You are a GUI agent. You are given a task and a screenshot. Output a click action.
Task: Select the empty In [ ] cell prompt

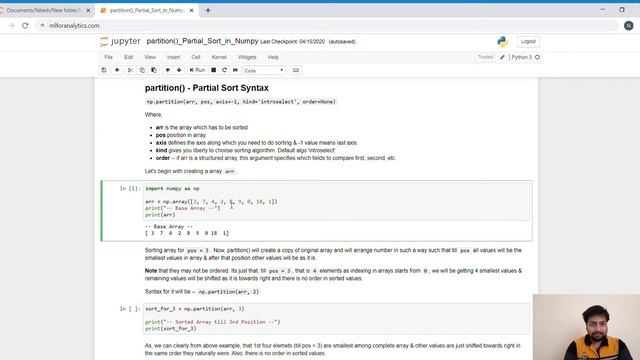pos(130,309)
